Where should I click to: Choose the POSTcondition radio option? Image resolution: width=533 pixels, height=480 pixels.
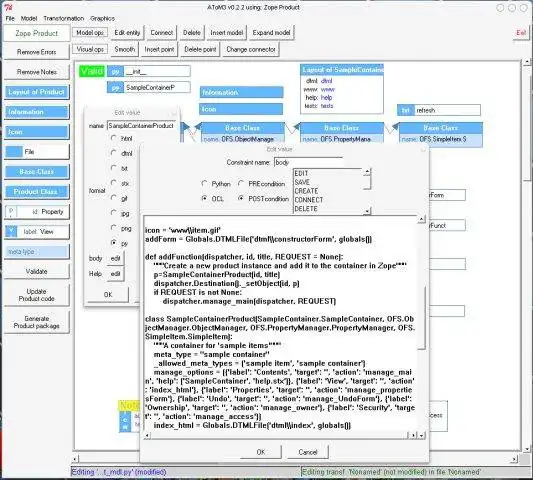coord(241,198)
